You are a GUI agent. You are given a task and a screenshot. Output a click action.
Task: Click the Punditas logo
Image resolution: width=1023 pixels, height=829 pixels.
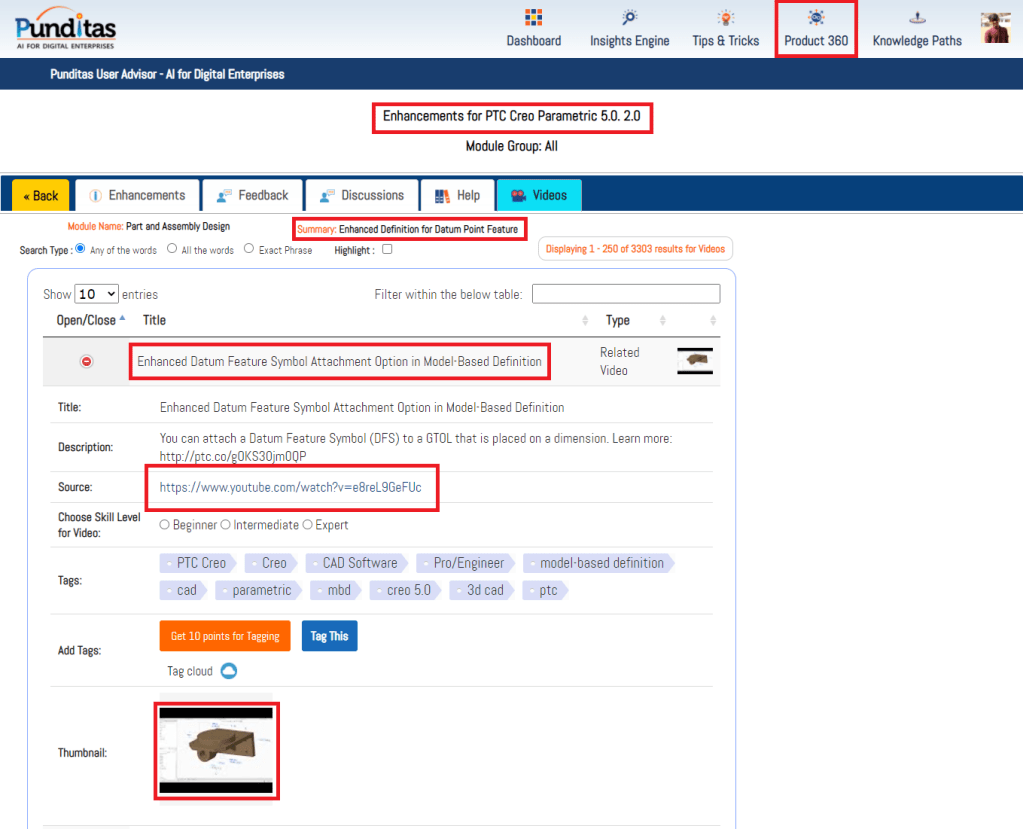(65, 28)
